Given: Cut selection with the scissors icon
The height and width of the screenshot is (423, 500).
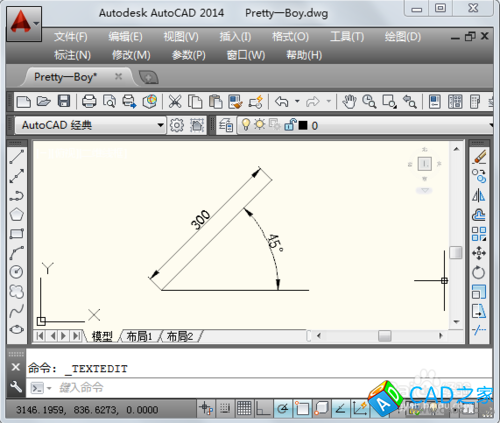Looking at the screenshot, I should (x=175, y=101).
